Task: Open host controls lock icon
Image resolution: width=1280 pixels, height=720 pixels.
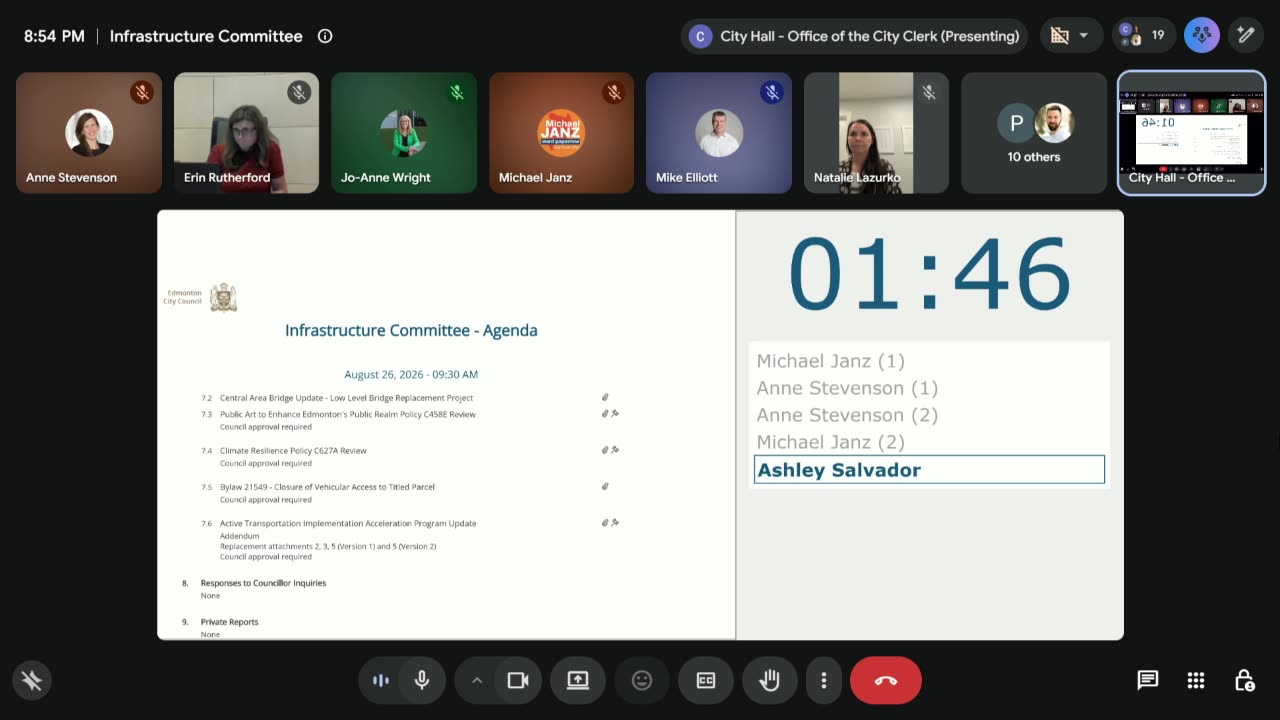Action: [1244, 681]
